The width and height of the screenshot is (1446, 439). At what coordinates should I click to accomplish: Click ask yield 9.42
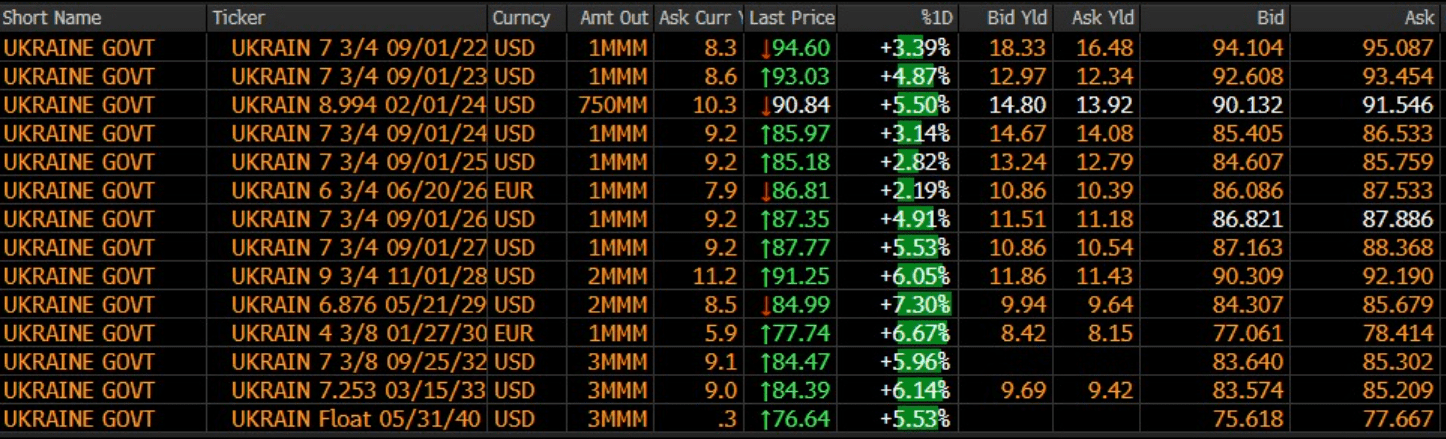[x=1112, y=390]
